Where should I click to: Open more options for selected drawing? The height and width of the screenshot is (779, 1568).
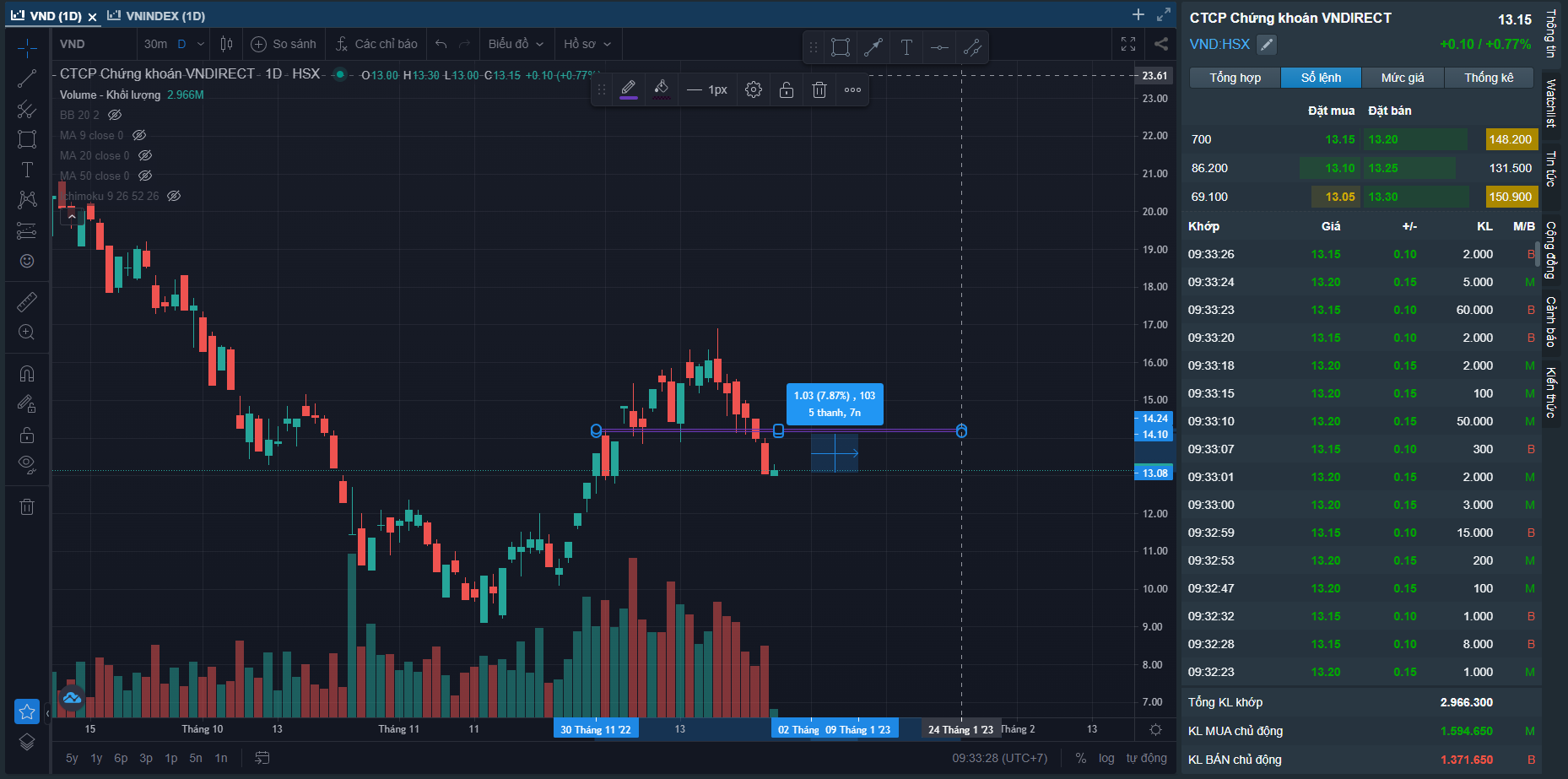[852, 89]
